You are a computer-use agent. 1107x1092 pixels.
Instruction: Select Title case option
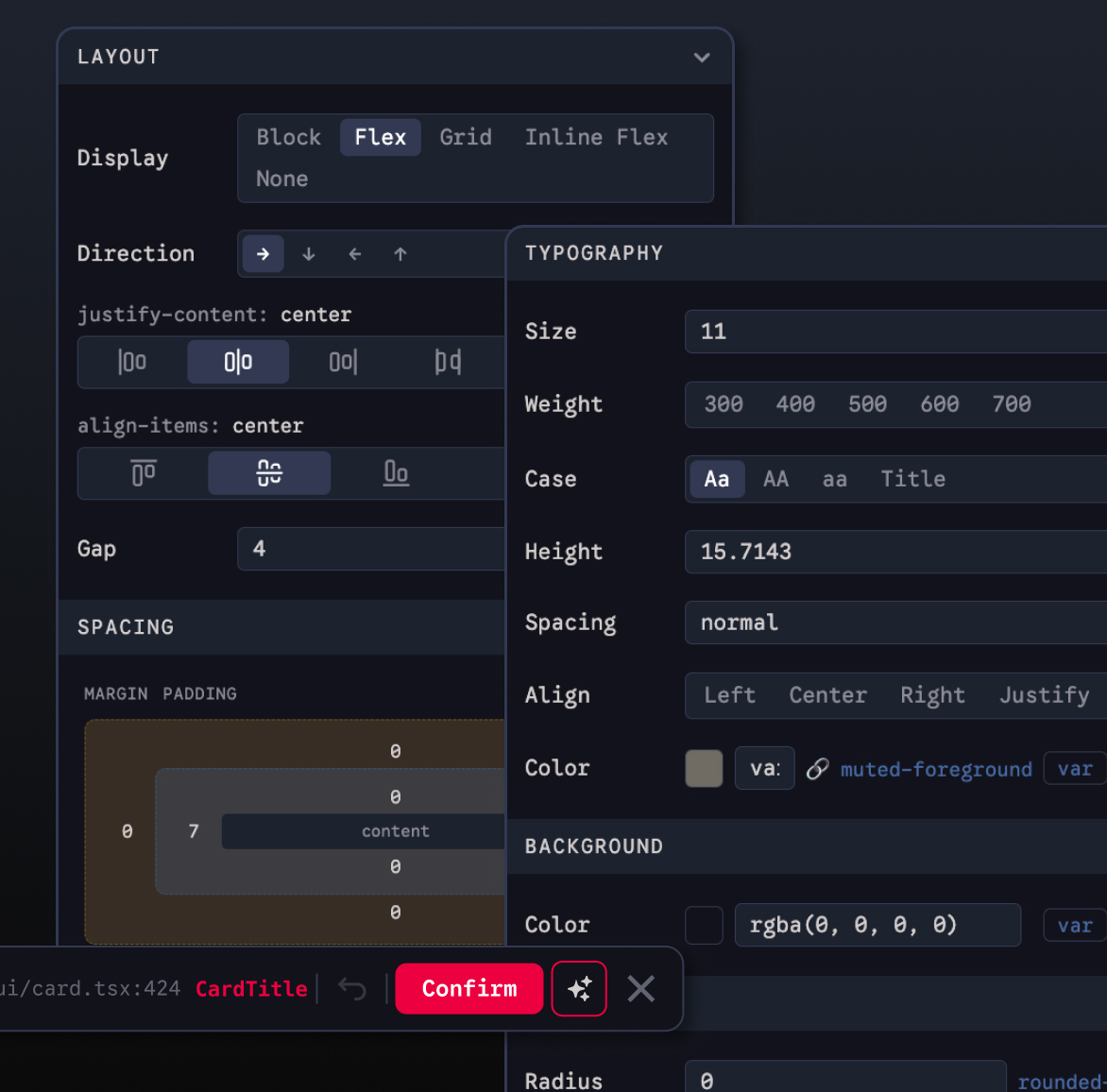912,479
